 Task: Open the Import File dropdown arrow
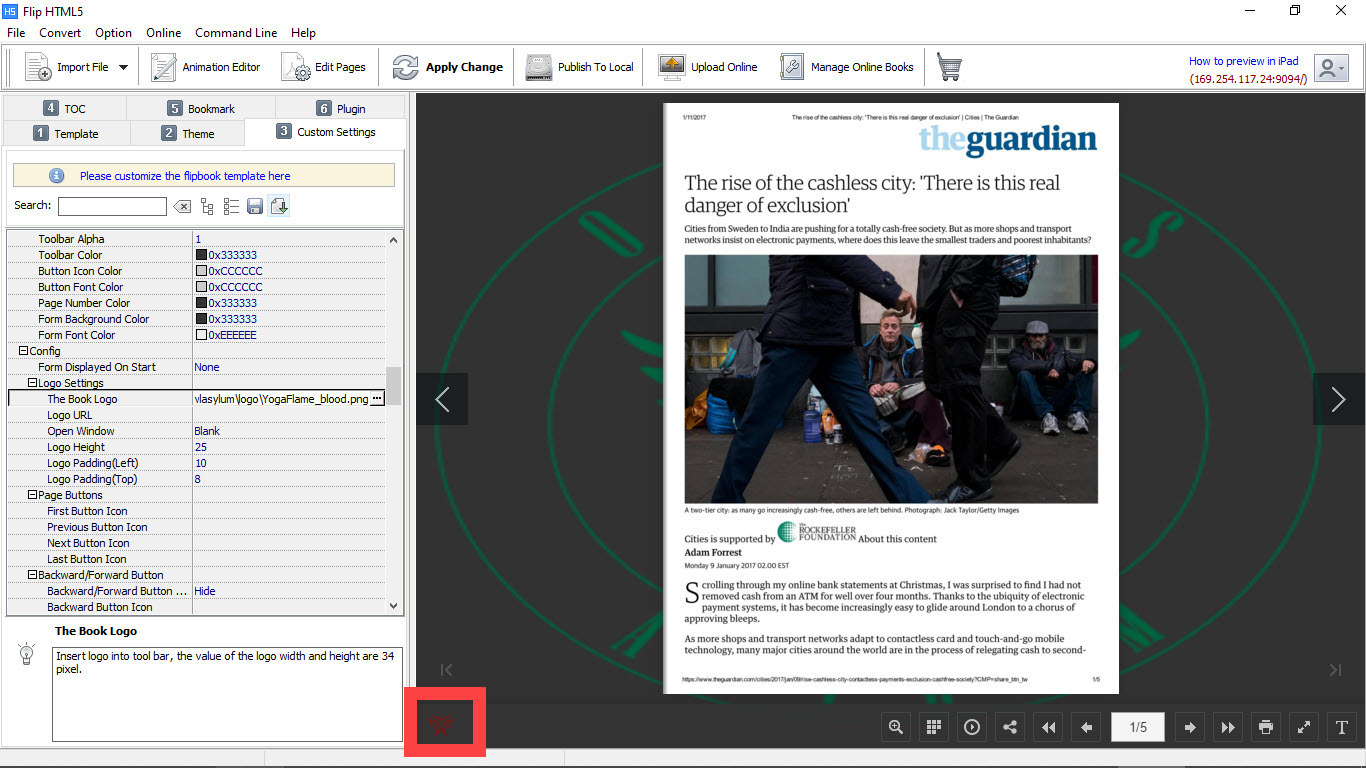click(x=123, y=68)
